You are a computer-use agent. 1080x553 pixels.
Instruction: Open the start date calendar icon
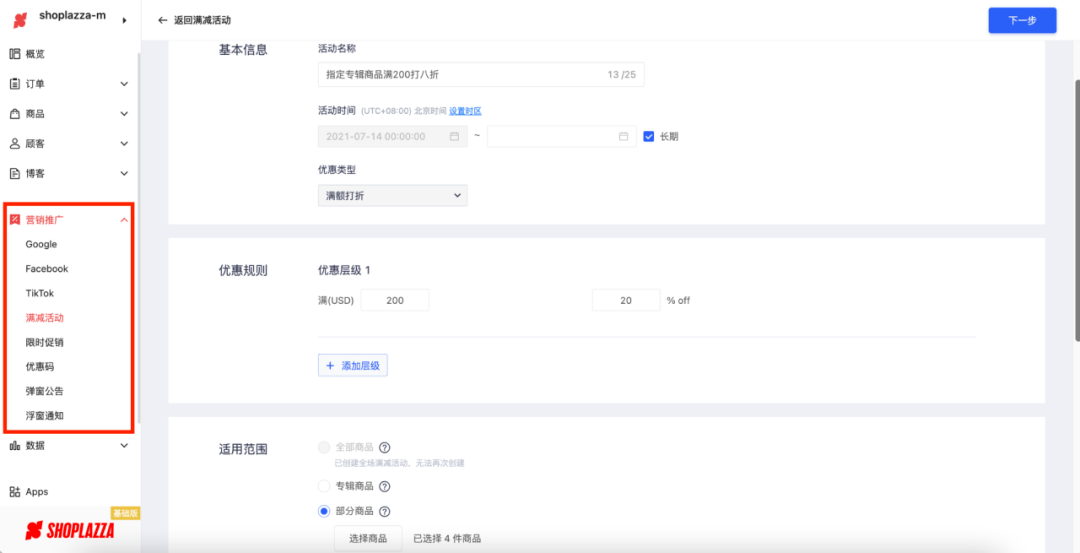click(x=454, y=136)
